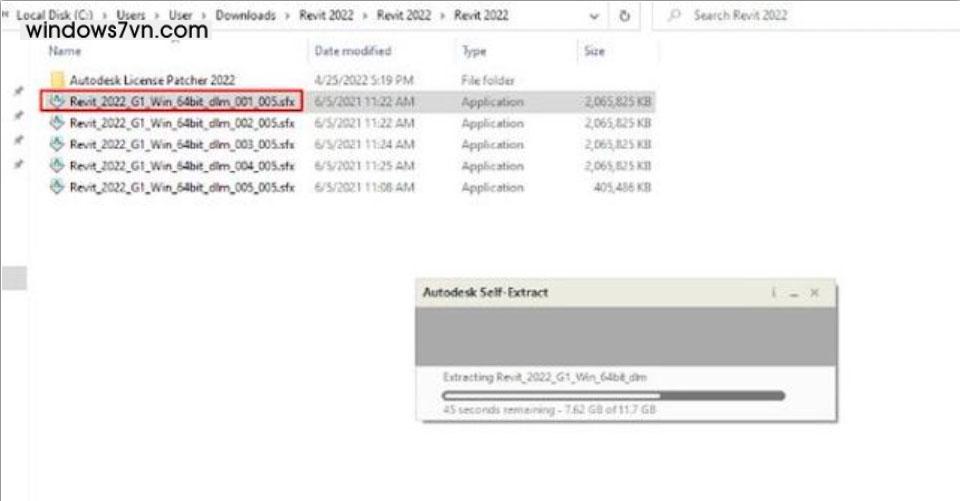Image resolution: width=960 pixels, height=501 pixels.
Task: Click the 4/25/2022 5:19 PM date cell
Action: coord(364,80)
